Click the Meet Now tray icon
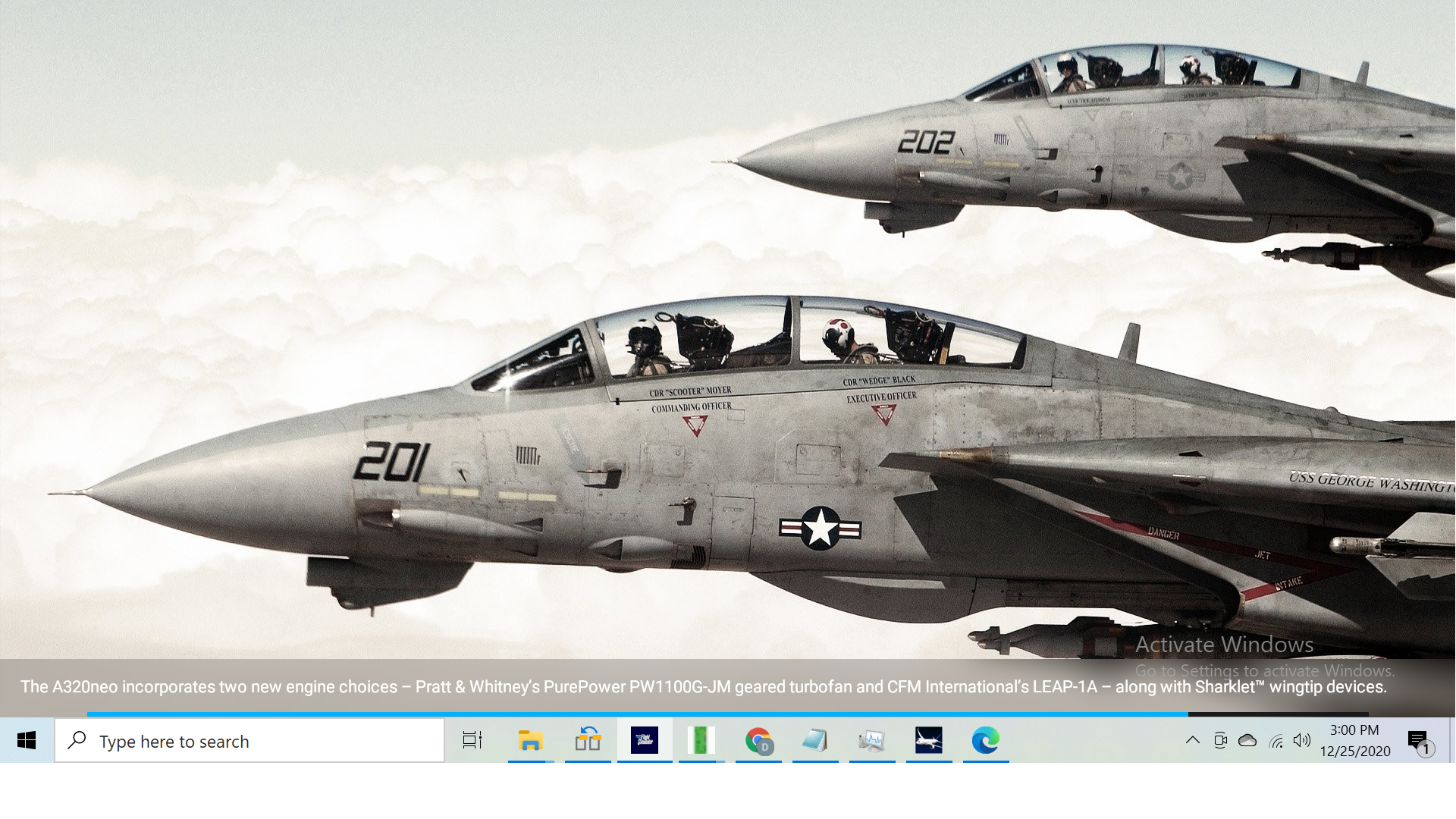The width and height of the screenshot is (1456, 819). (1220, 741)
